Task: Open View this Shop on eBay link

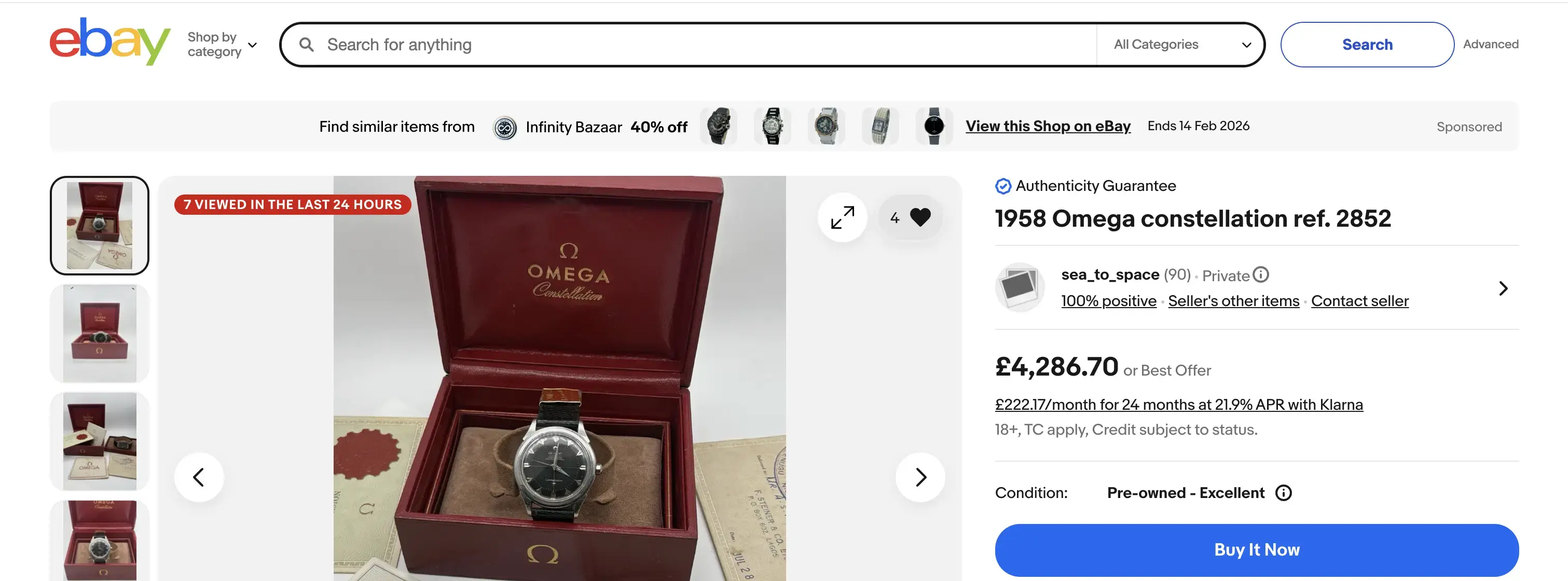Action: pyautogui.click(x=1048, y=126)
